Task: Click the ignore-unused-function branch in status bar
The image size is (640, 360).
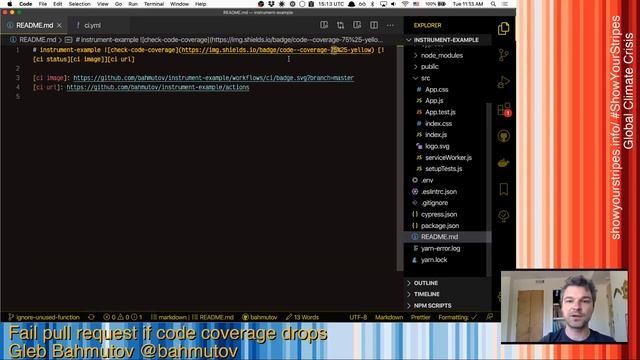Action: tap(44, 317)
